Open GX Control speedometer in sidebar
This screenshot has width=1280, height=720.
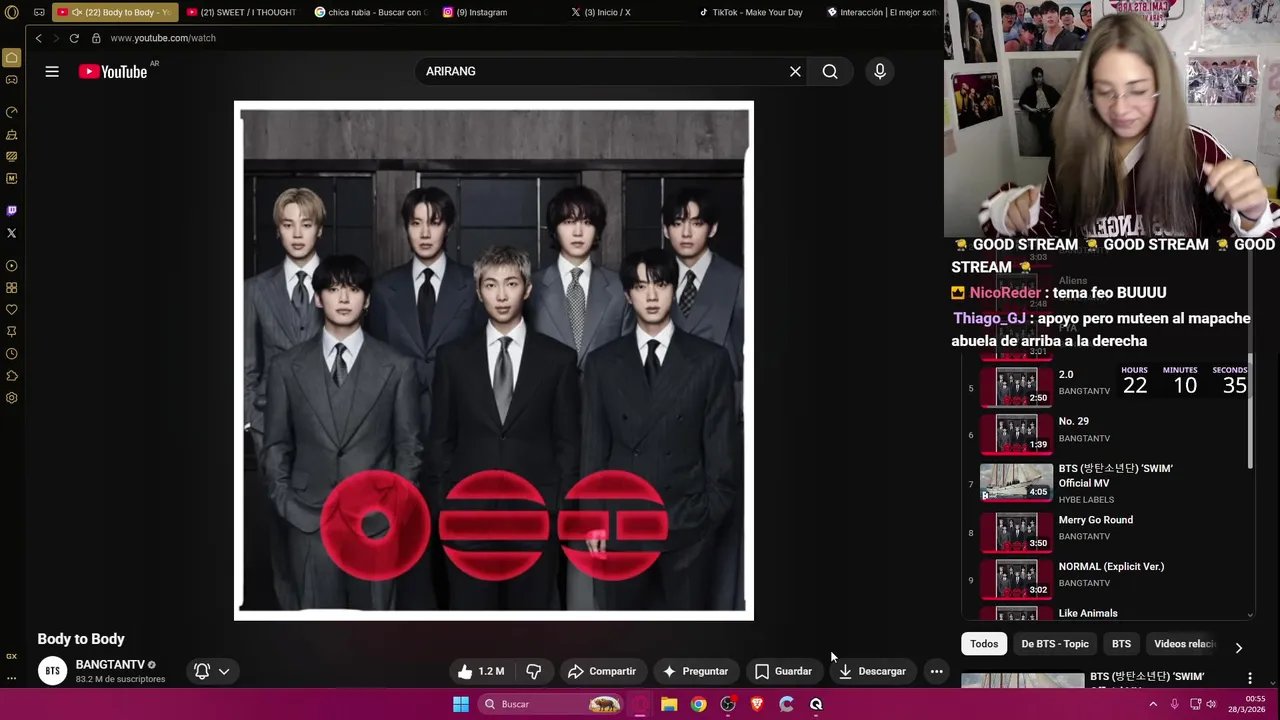tap(12, 112)
